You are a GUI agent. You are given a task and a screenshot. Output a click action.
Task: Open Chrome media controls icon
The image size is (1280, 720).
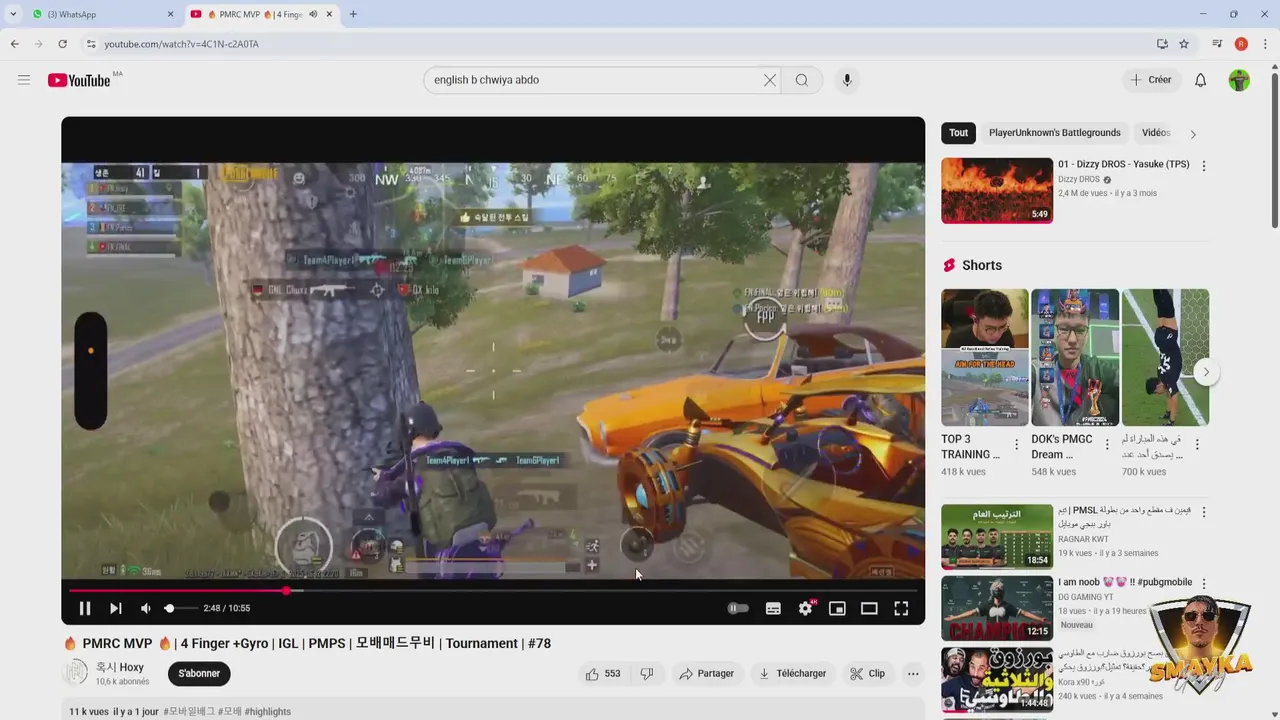[1217, 44]
